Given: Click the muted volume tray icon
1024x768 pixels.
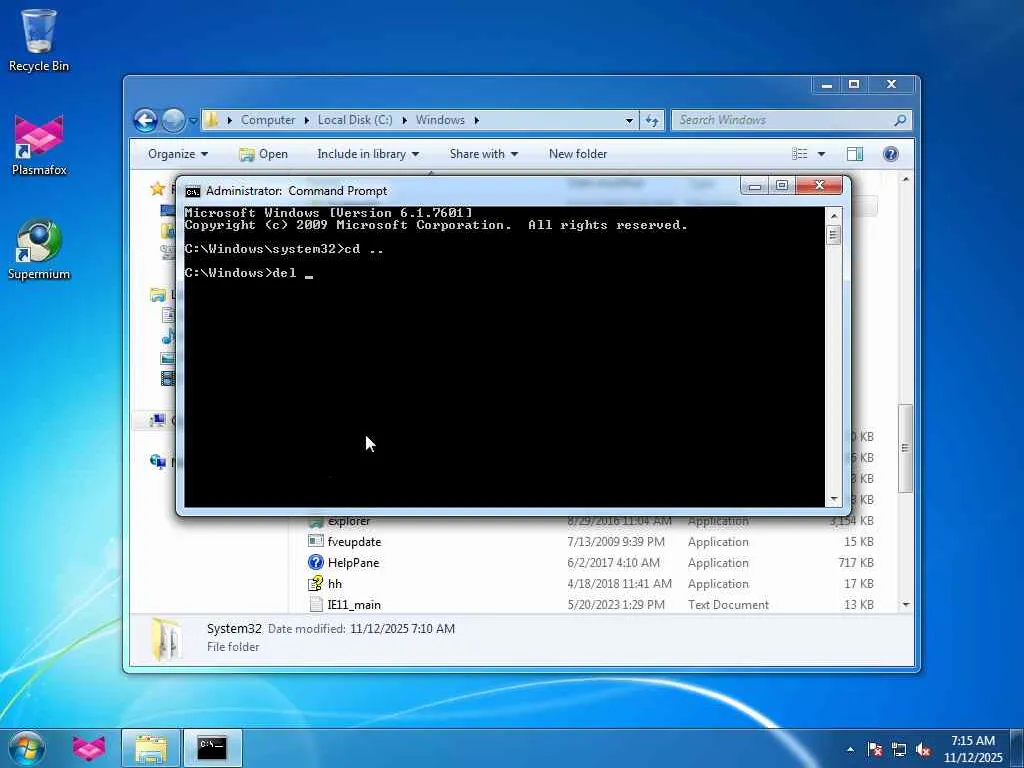Looking at the screenshot, I should point(923,750).
